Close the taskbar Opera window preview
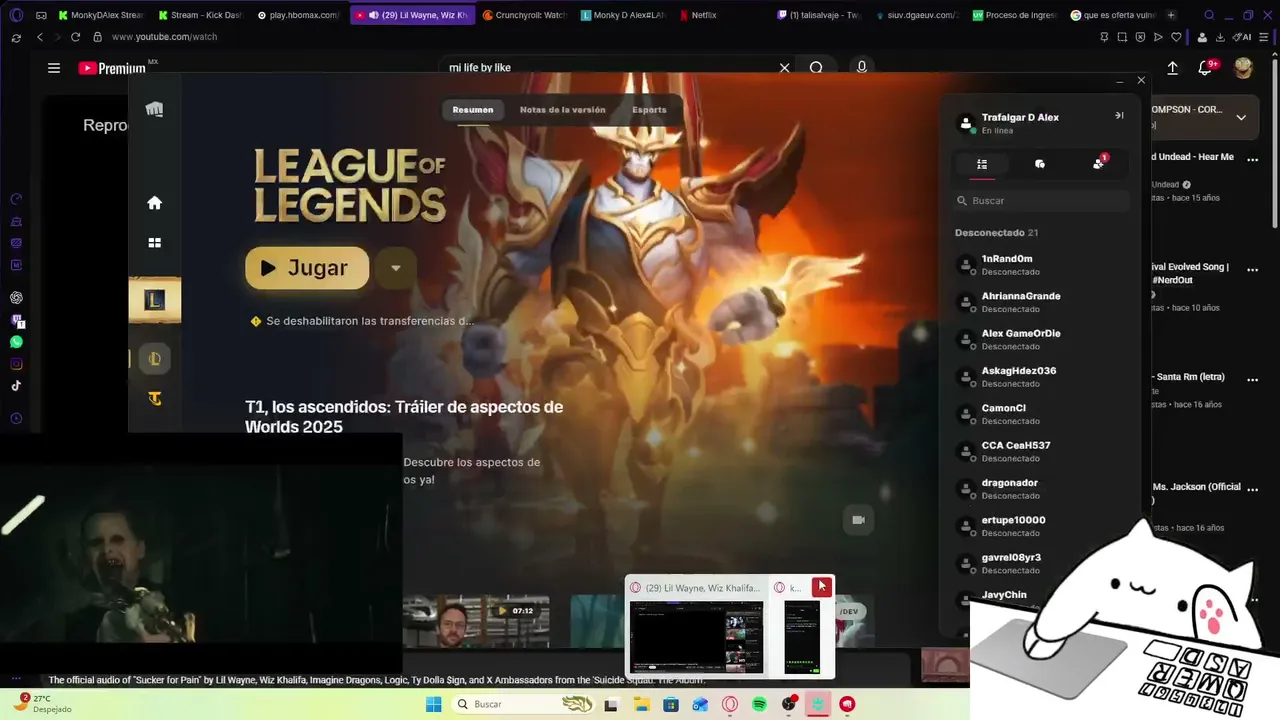1280x720 pixels. point(821,587)
